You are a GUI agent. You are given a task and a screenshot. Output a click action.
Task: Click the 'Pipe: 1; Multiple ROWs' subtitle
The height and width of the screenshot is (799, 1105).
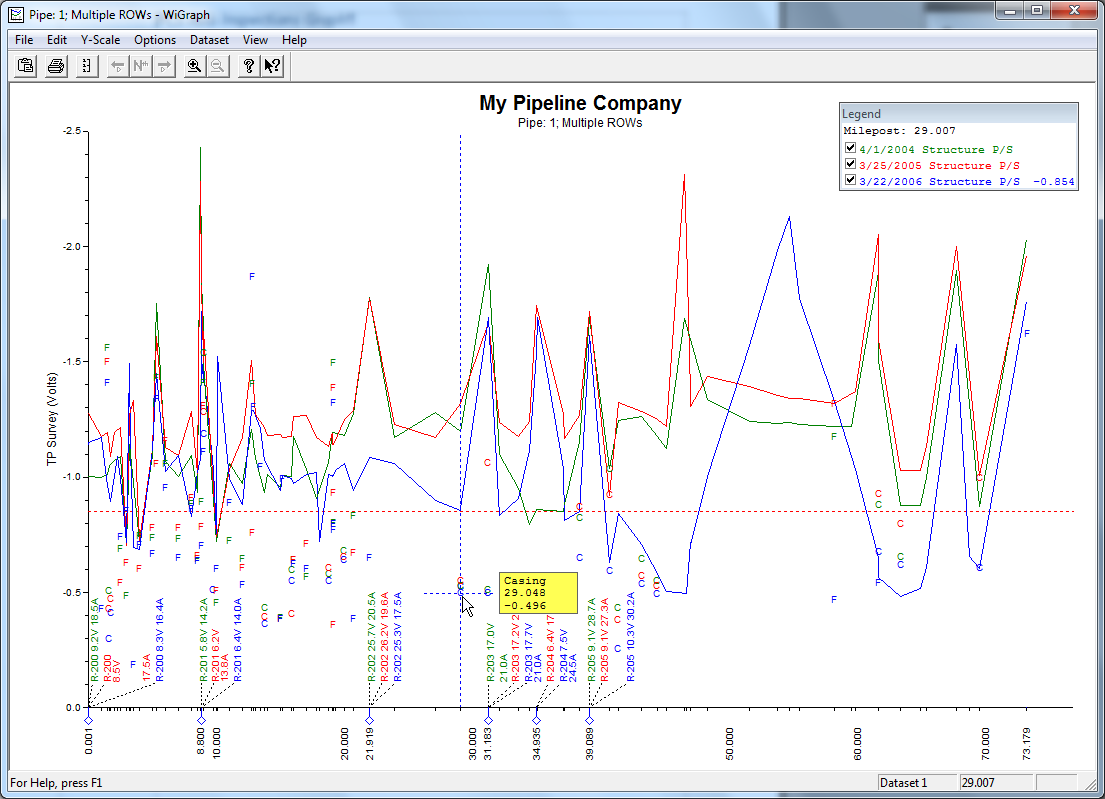tap(580, 123)
